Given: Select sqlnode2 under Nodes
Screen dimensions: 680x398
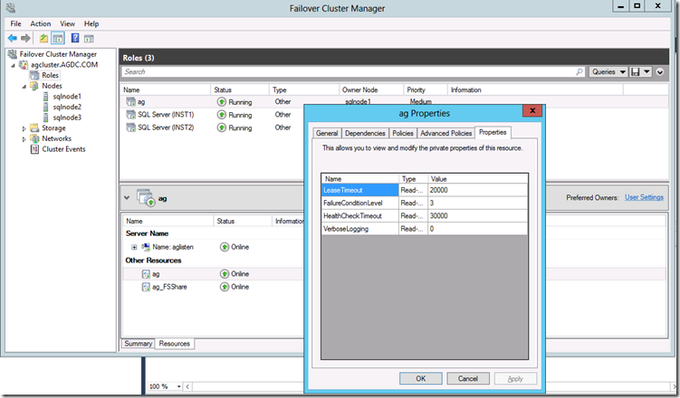Looking at the screenshot, I should coord(67,107).
